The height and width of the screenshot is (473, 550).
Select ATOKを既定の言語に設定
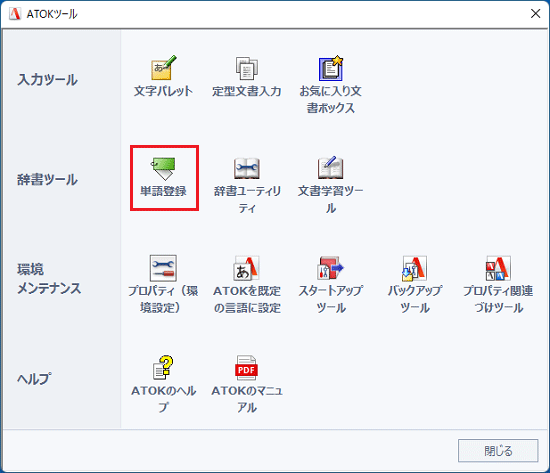point(247,285)
